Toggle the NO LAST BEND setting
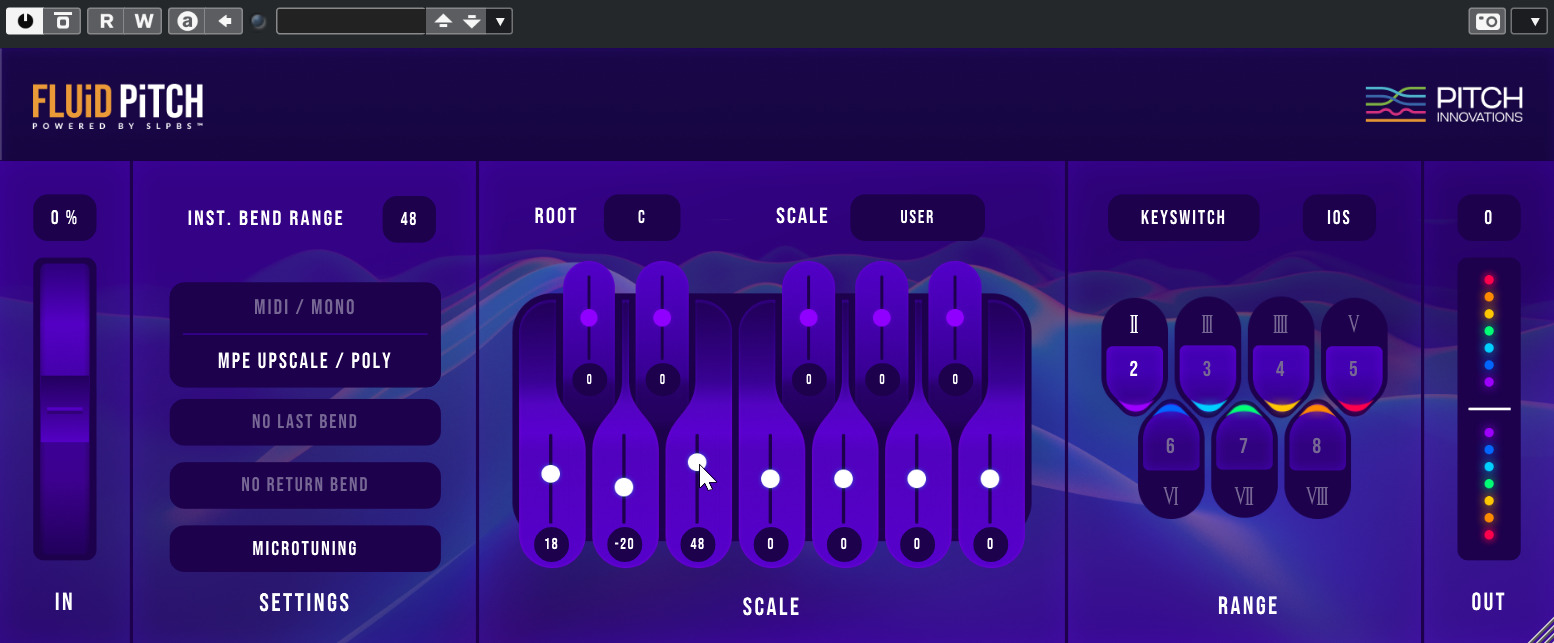The width and height of the screenshot is (1554, 643). point(305,422)
